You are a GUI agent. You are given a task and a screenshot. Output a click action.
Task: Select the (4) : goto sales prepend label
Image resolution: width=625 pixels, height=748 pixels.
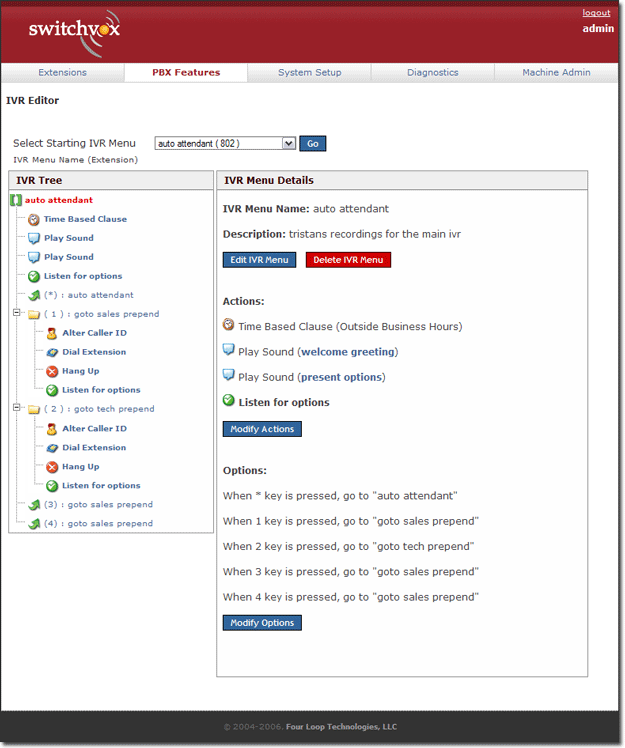tap(98, 524)
